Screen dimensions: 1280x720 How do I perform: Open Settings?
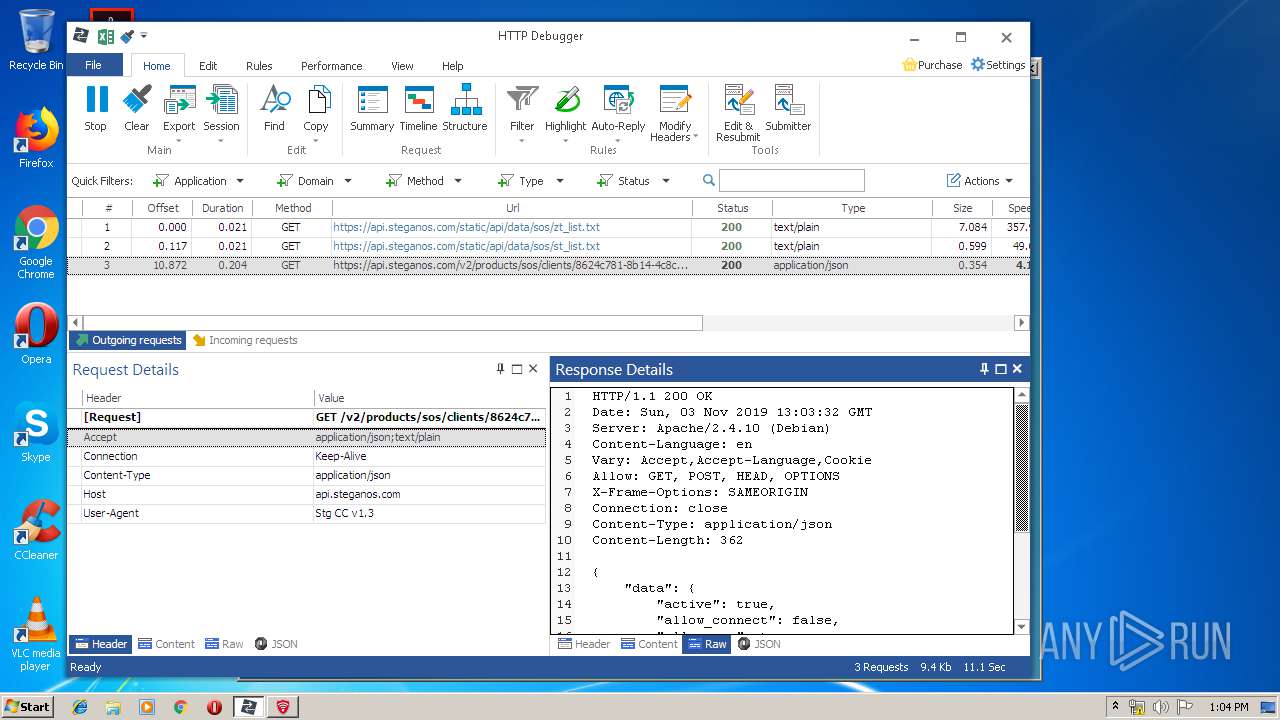(x=998, y=65)
